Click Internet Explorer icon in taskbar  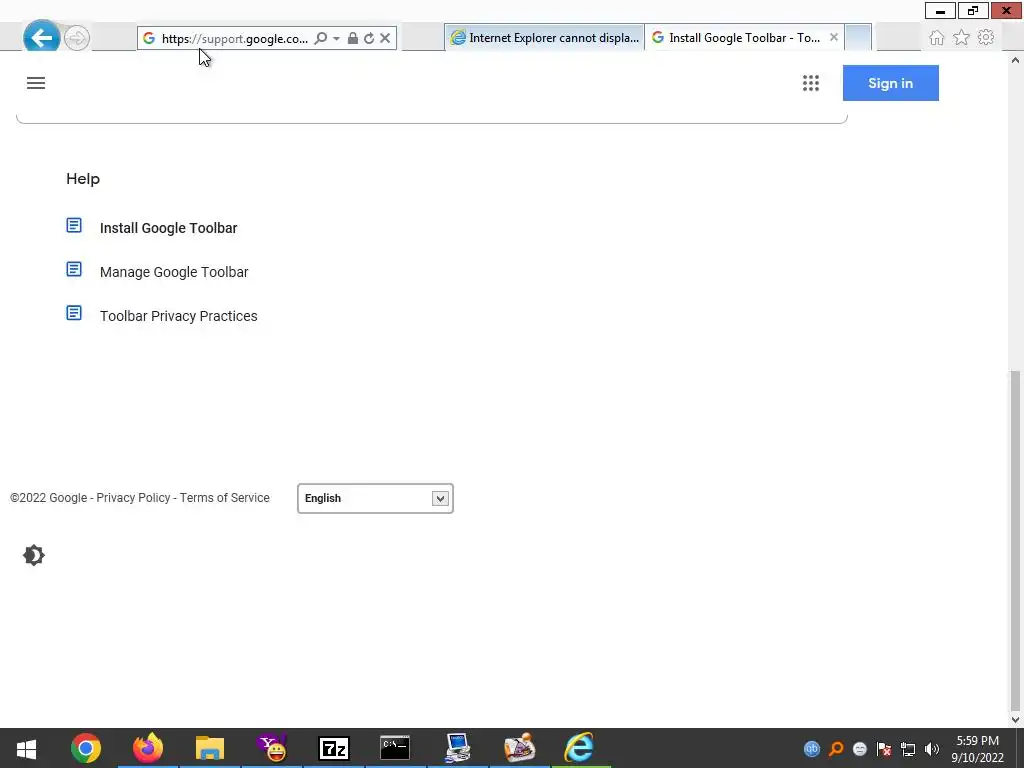click(580, 748)
